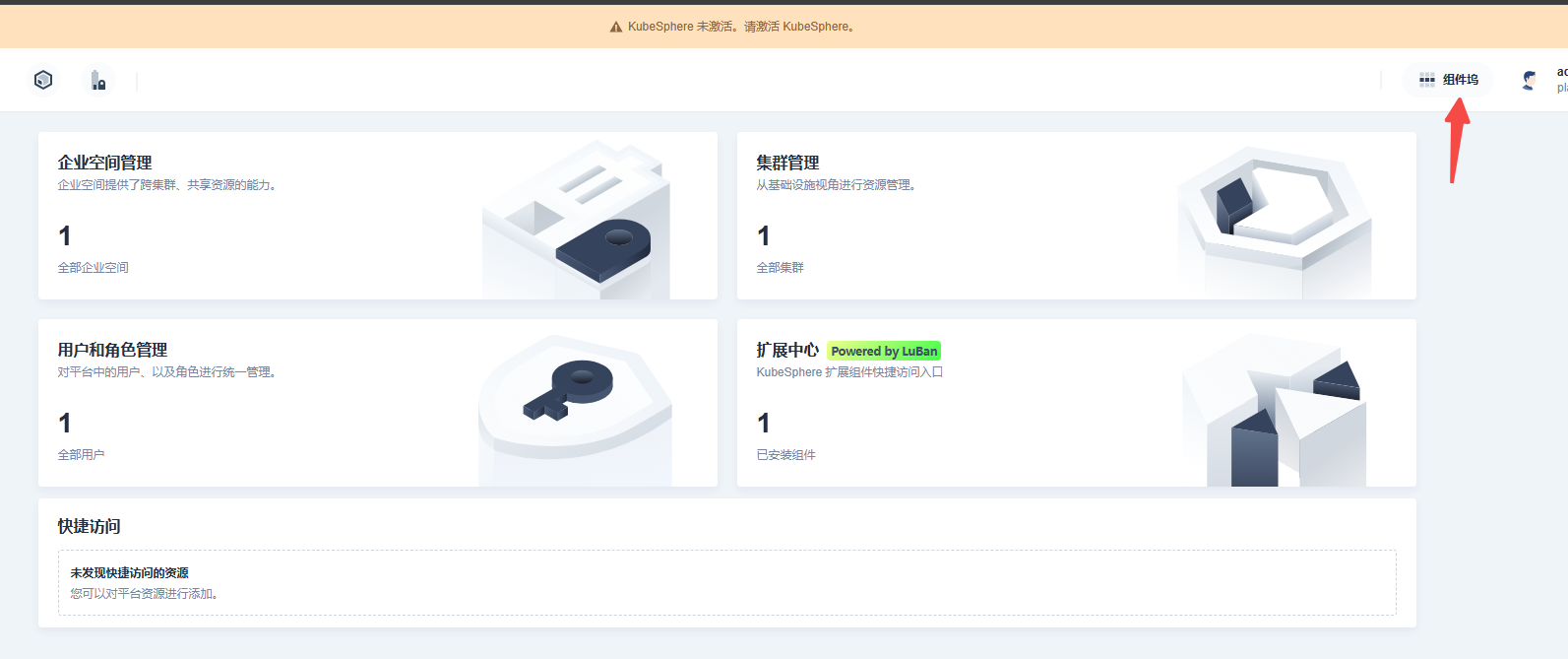Click 您可以对平台资源进行添加 hint text
Image resolution: width=1568 pixels, height=659 pixels.
pyautogui.click(x=145, y=594)
